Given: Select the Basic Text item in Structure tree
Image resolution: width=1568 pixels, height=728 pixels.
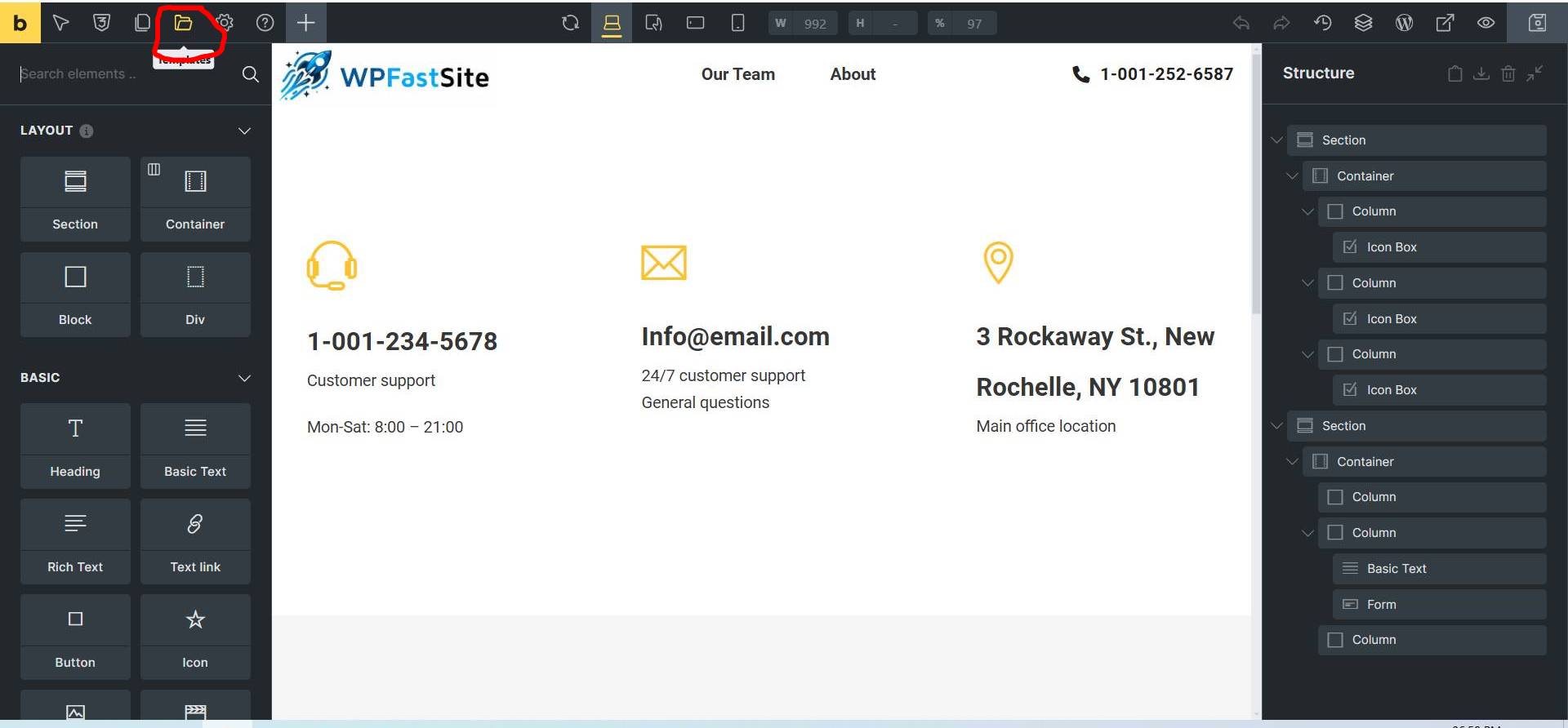Looking at the screenshot, I should pyautogui.click(x=1439, y=569).
